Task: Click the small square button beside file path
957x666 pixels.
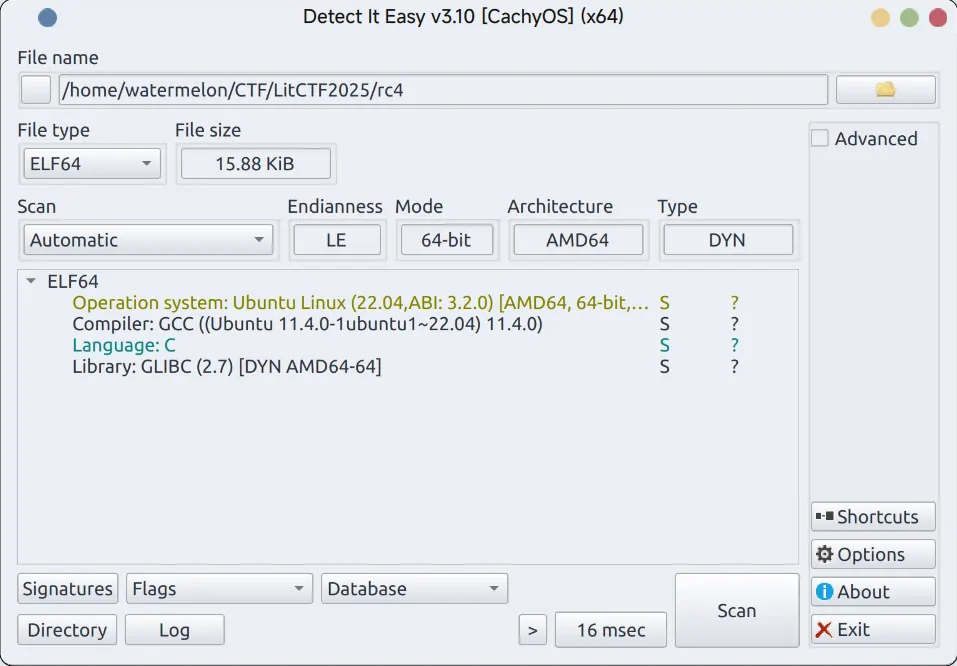Action: pos(36,90)
